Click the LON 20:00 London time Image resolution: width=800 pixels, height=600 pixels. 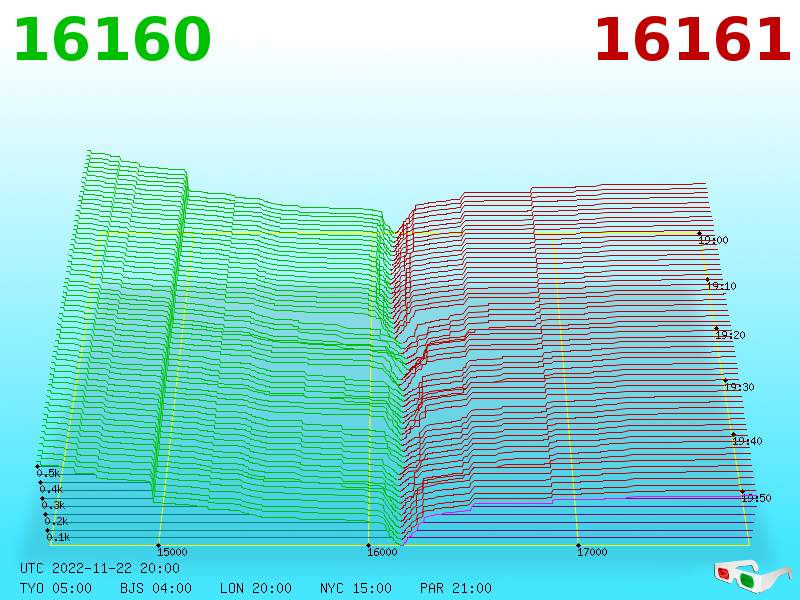pos(256,588)
